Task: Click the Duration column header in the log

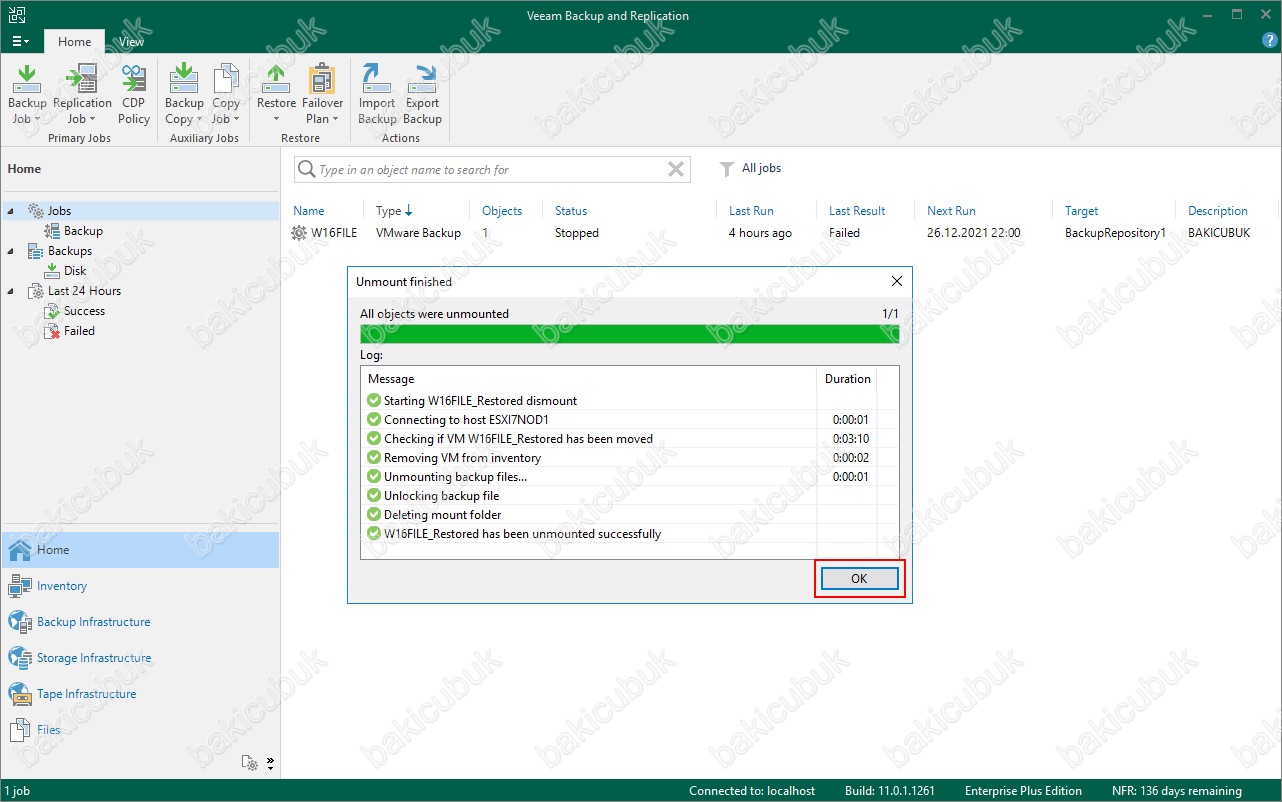Action: (847, 379)
